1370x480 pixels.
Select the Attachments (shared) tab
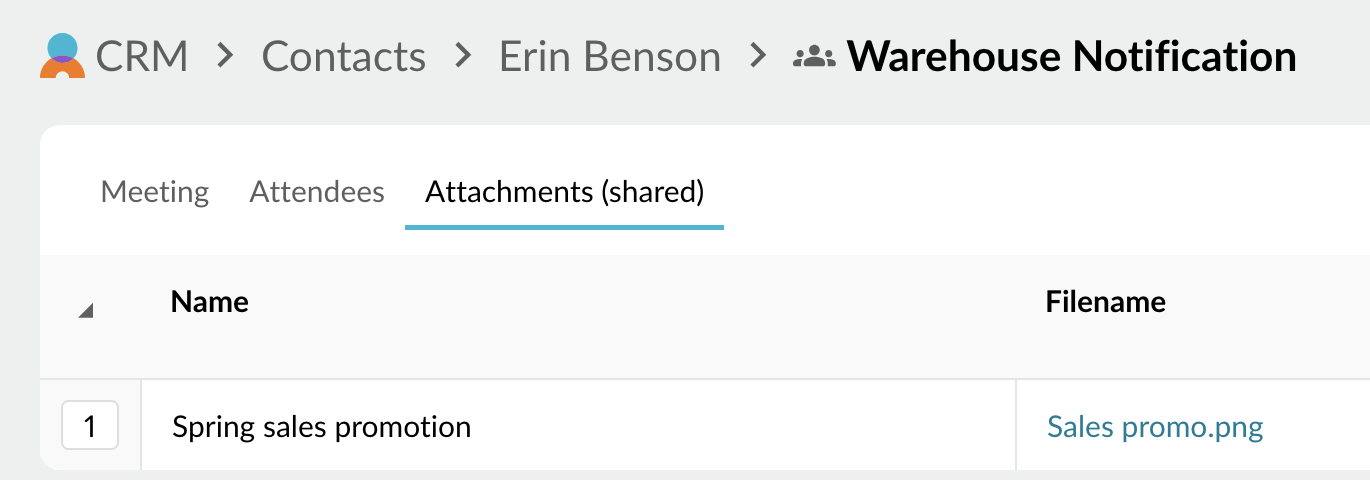pos(564,191)
